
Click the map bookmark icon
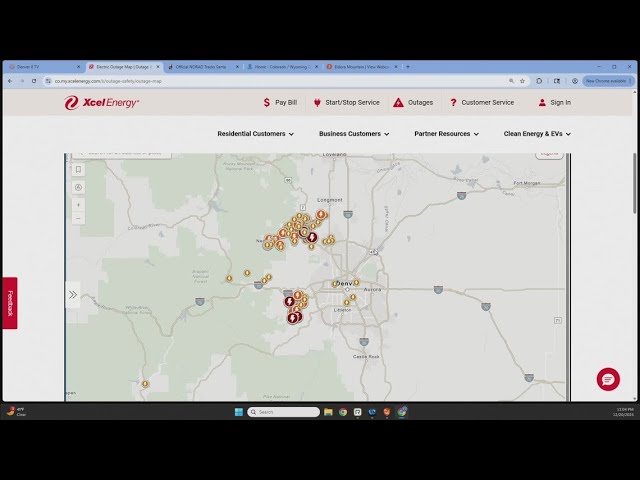tap(78, 169)
